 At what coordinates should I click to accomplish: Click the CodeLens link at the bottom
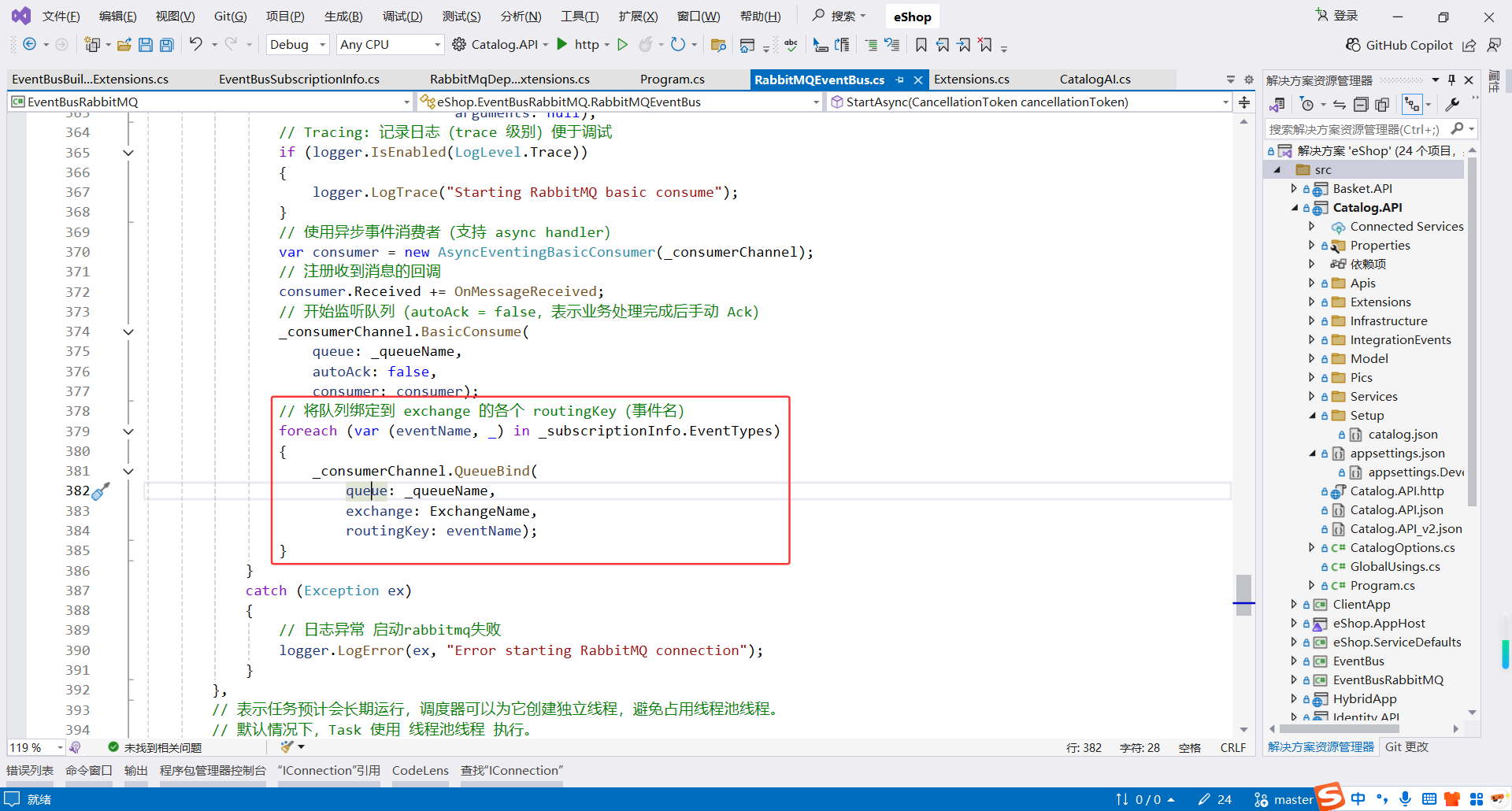click(420, 770)
